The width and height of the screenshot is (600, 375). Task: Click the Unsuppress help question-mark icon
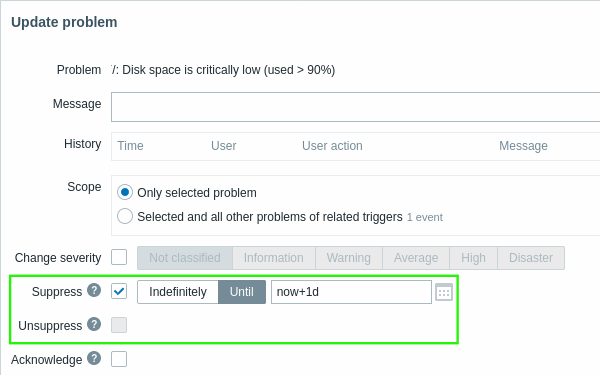click(x=94, y=324)
